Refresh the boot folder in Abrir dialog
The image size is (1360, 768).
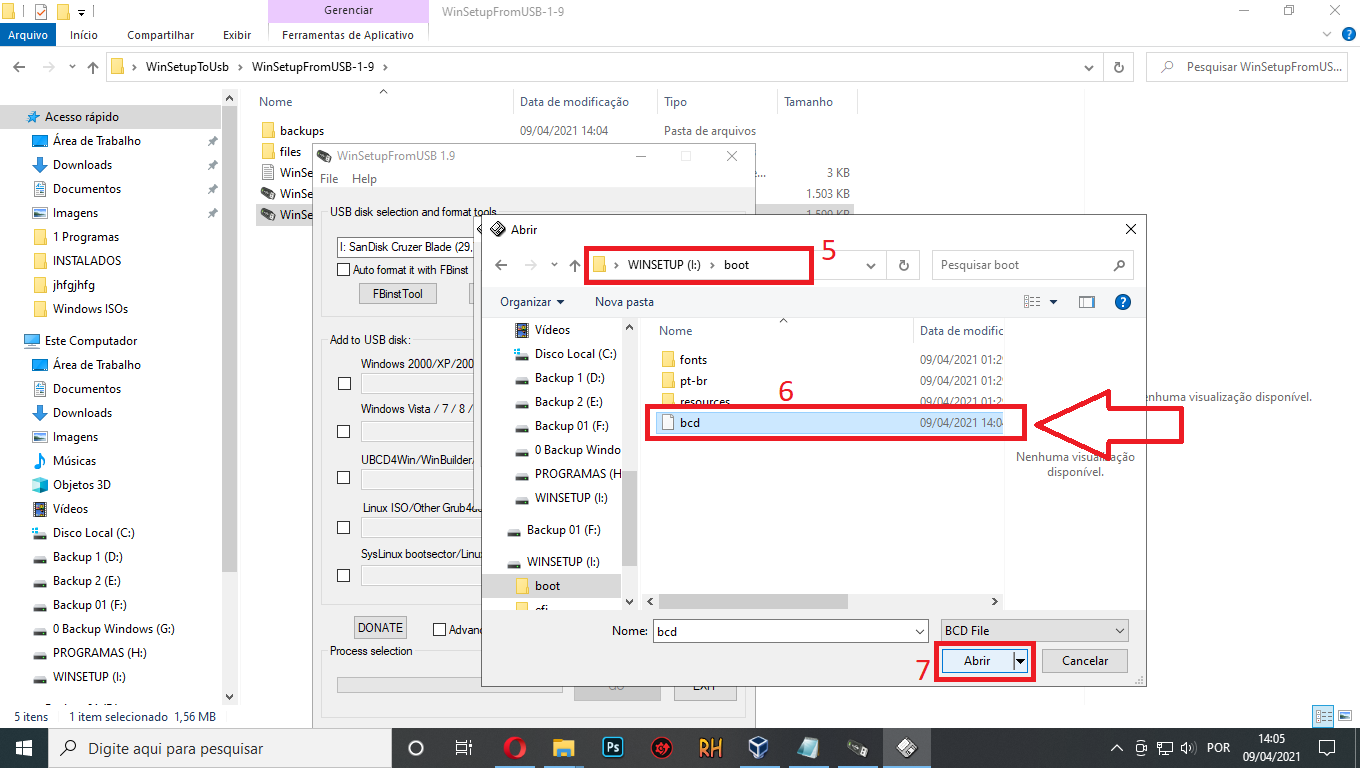[x=903, y=265]
